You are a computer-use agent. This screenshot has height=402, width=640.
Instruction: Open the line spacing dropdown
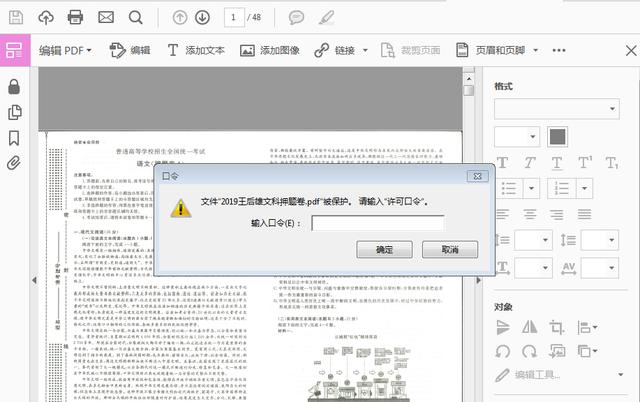pos(533,240)
